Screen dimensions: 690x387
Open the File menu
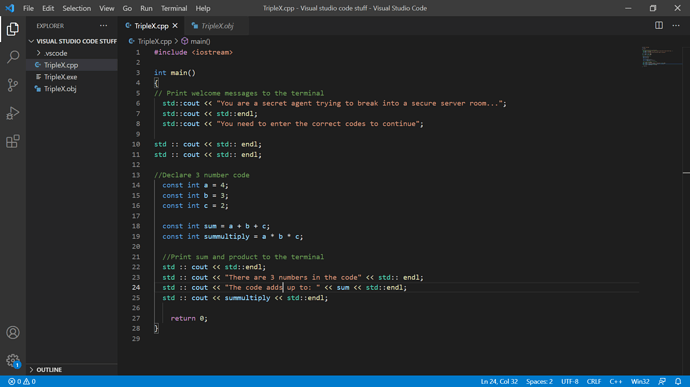click(28, 8)
